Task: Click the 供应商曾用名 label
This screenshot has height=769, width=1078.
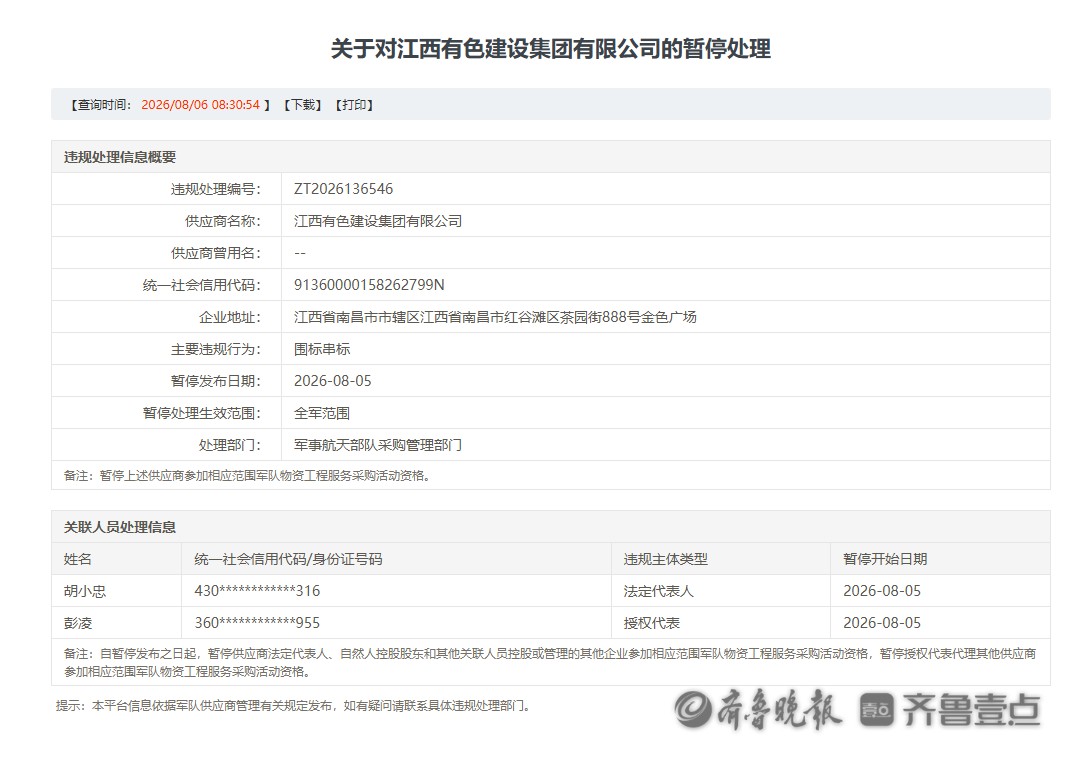Action: 216,253
